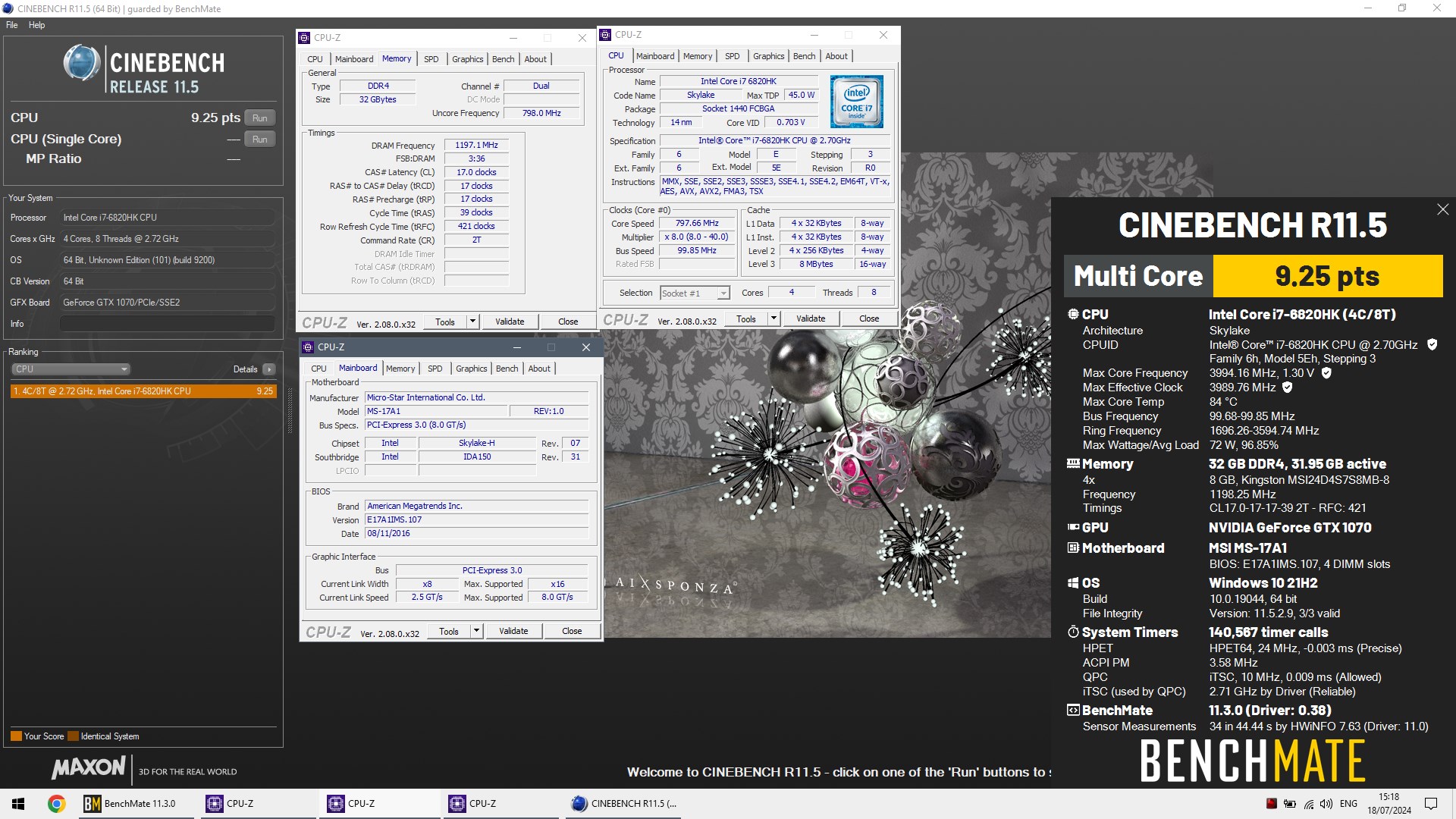Open Mainboard tab in CPU-Z Memory window

pos(354,59)
